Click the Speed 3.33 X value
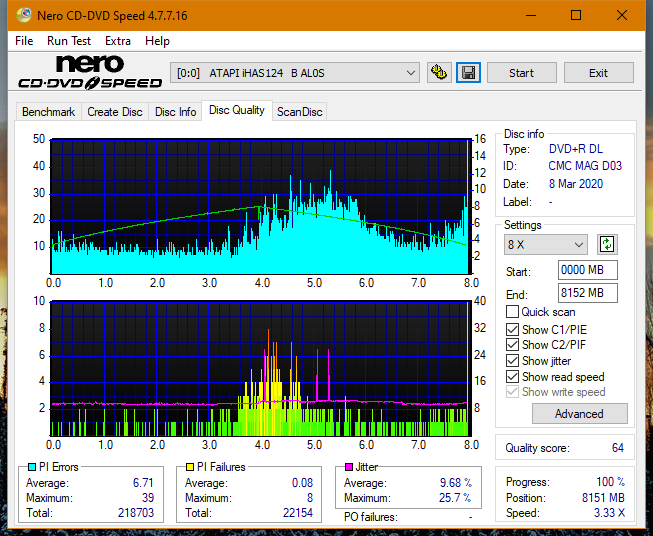Screen dimensions: 653x536 click(609, 513)
